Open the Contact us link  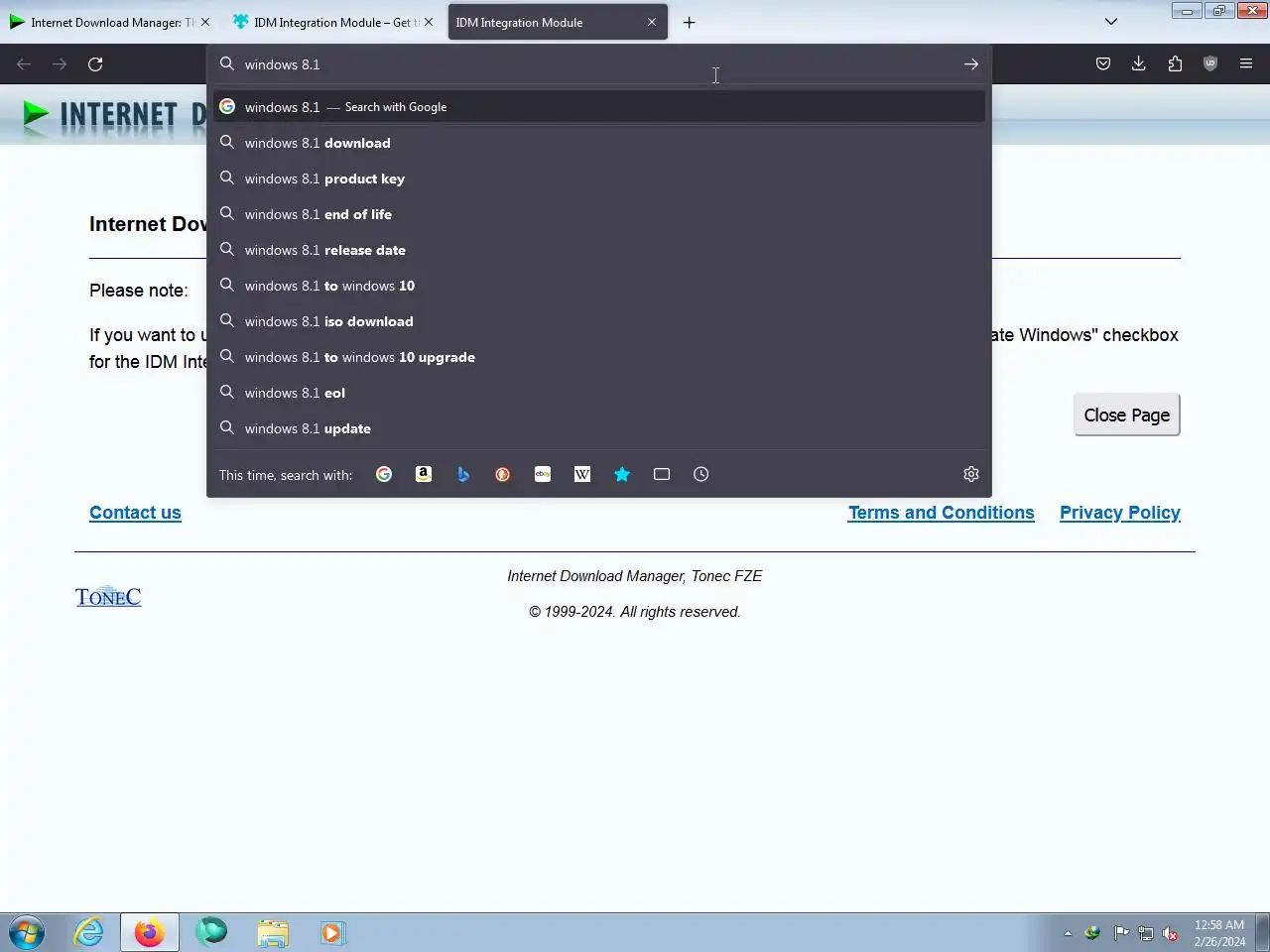[135, 513]
